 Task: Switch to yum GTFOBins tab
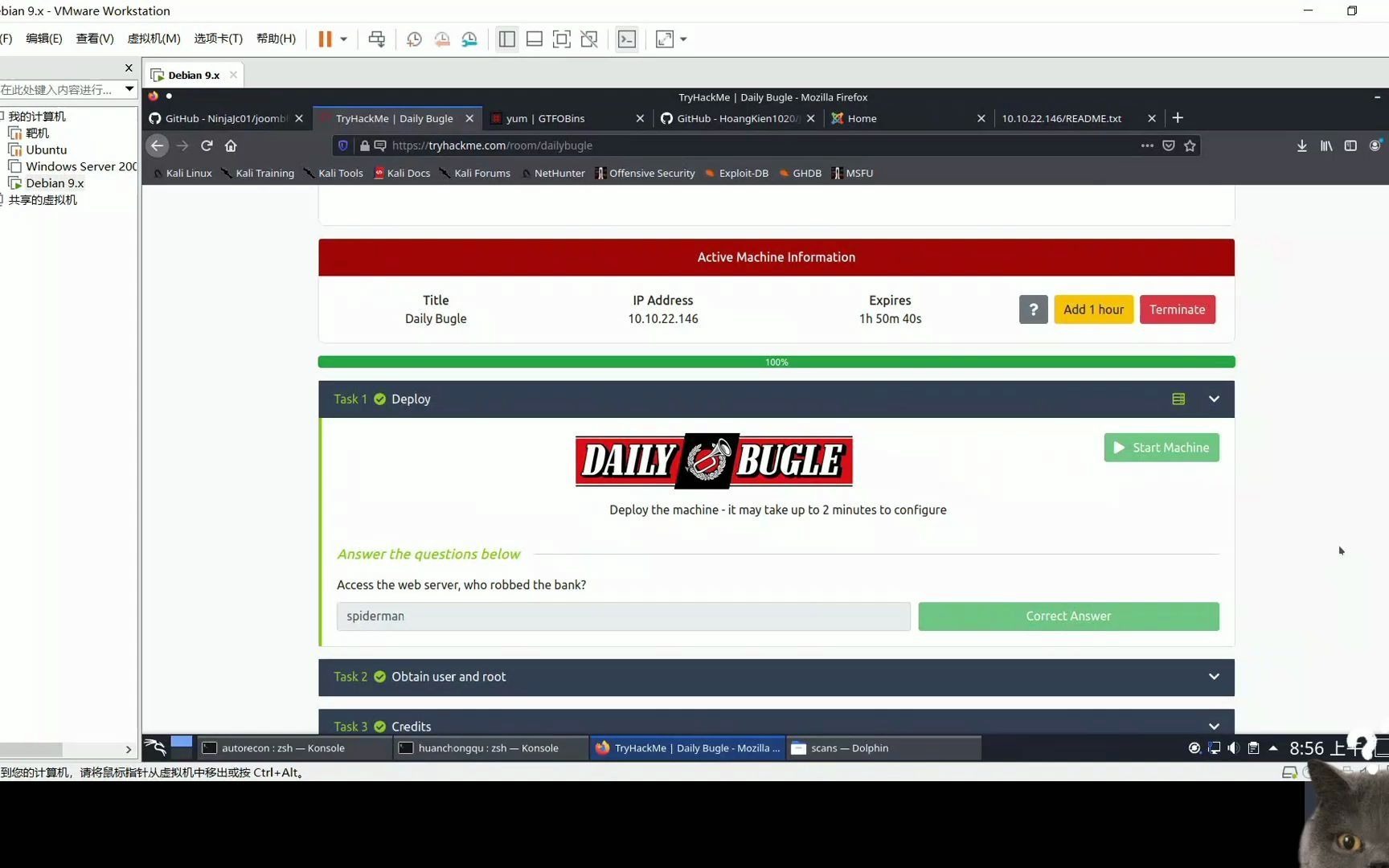pyautogui.click(x=545, y=118)
